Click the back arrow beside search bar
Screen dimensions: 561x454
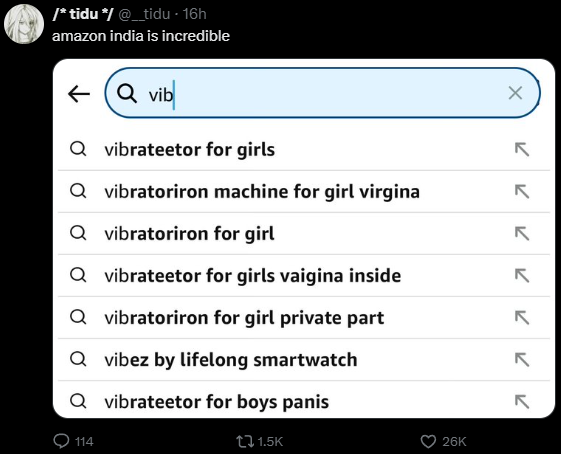[79, 94]
